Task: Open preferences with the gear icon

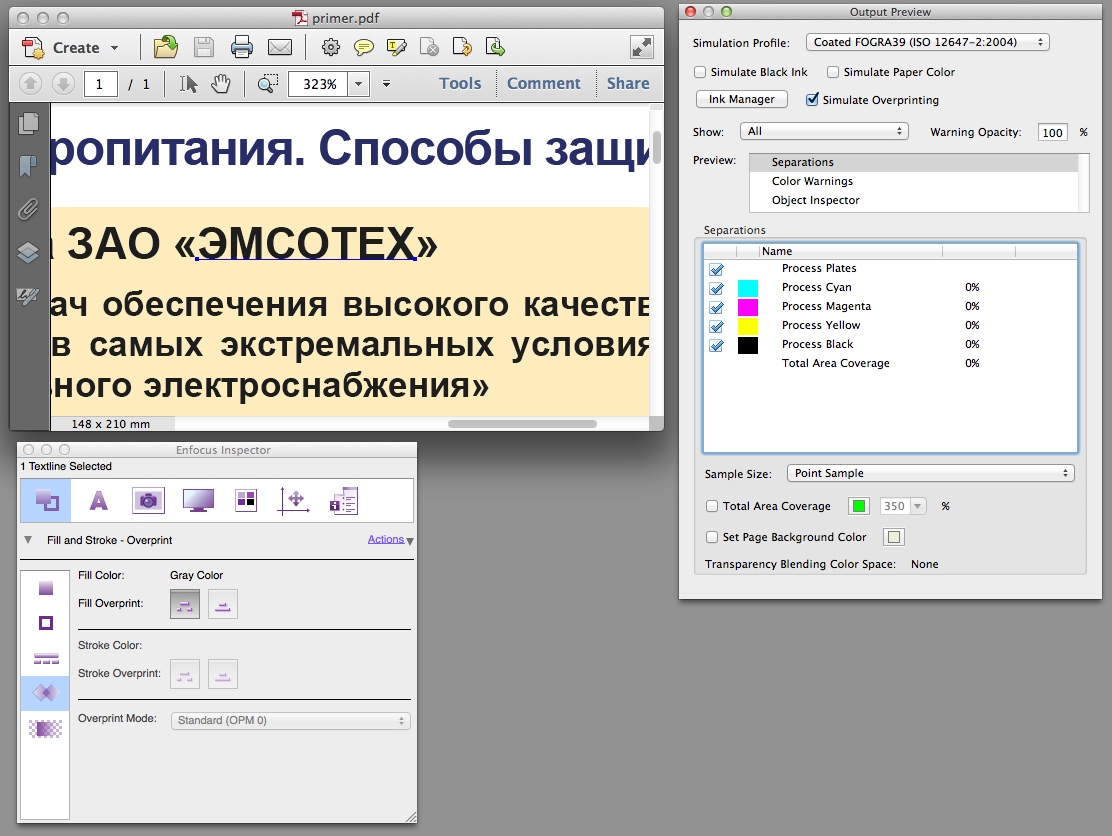Action: click(x=330, y=48)
